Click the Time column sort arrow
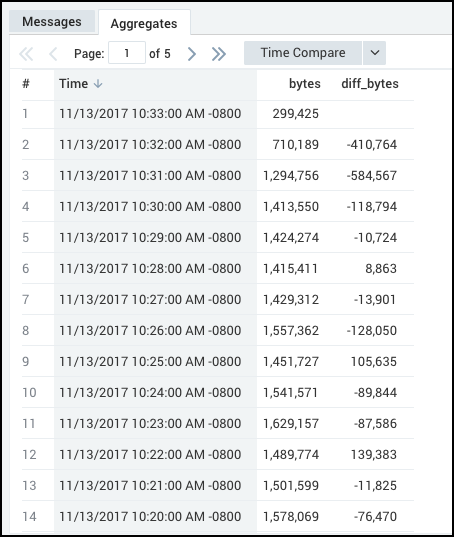The width and height of the screenshot is (454, 537). tap(98, 84)
